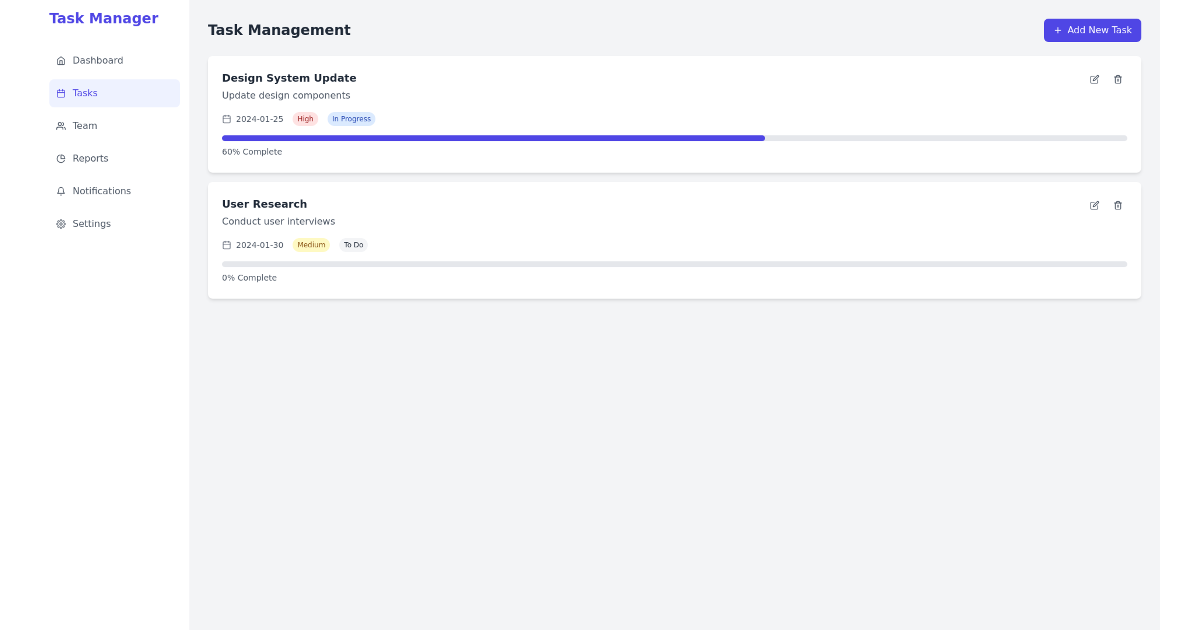Click the calendar icon beside Tasks
Image resolution: width=1200 pixels, height=630 pixels.
61,92
